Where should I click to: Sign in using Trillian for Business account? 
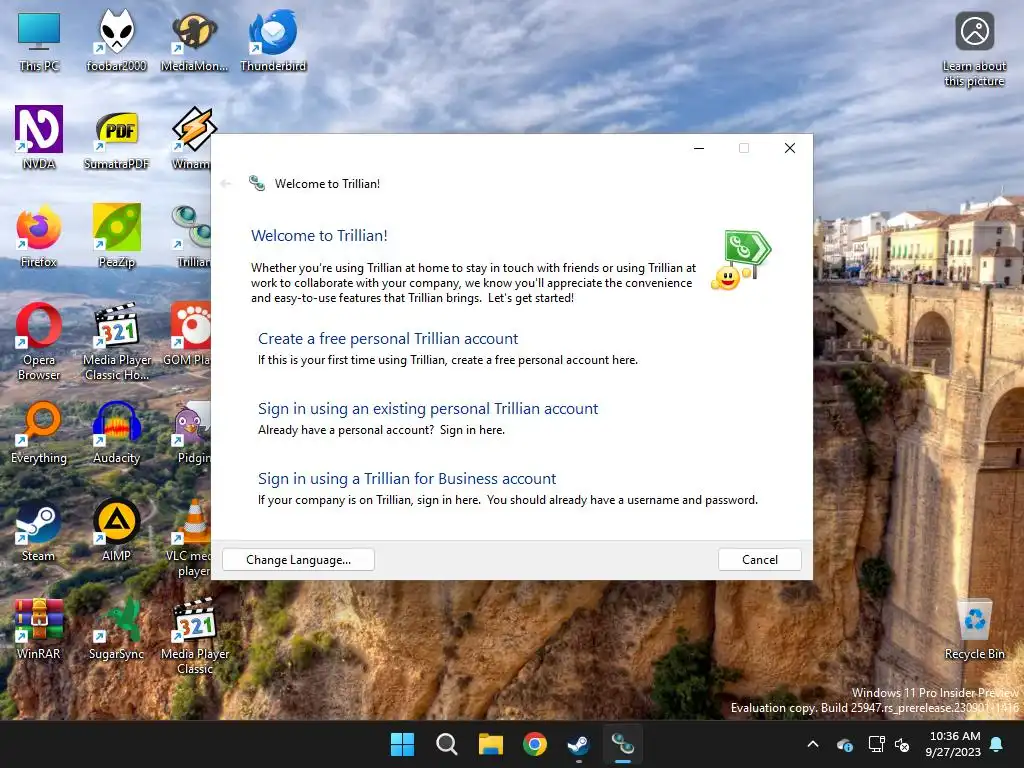tap(407, 478)
